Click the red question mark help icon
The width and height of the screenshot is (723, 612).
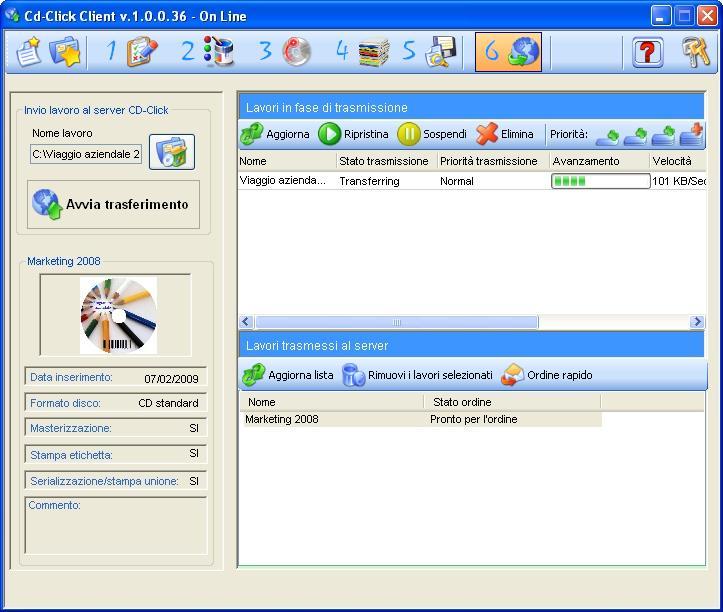tap(648, 52)
